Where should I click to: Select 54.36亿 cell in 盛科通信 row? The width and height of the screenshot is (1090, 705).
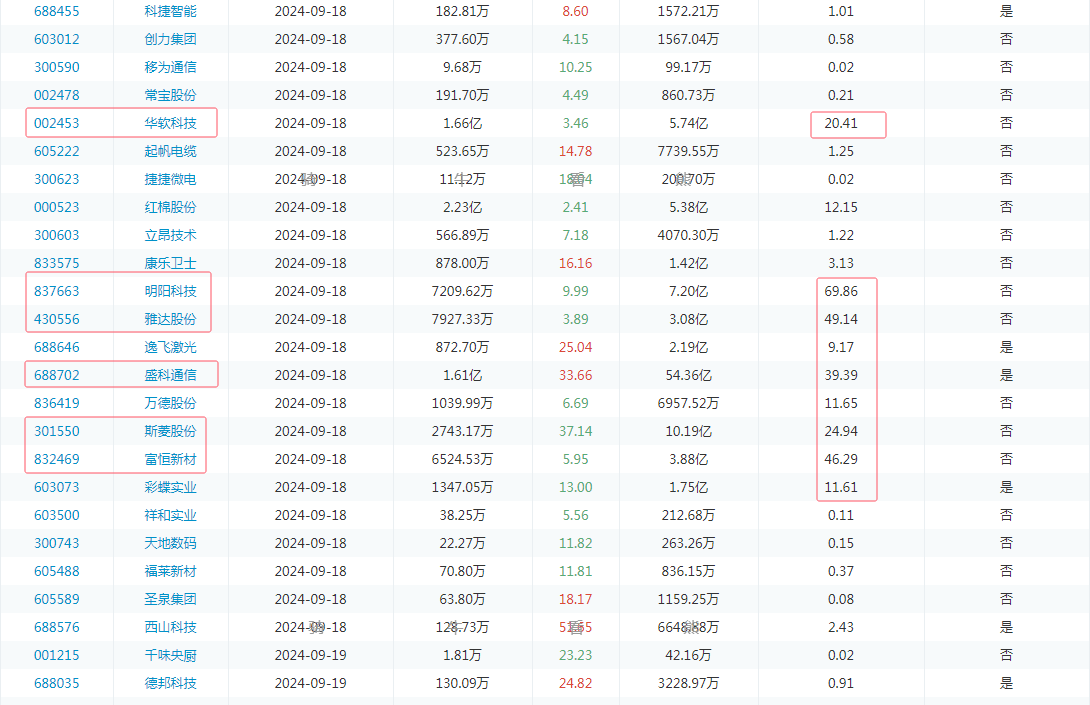[688, 375]
